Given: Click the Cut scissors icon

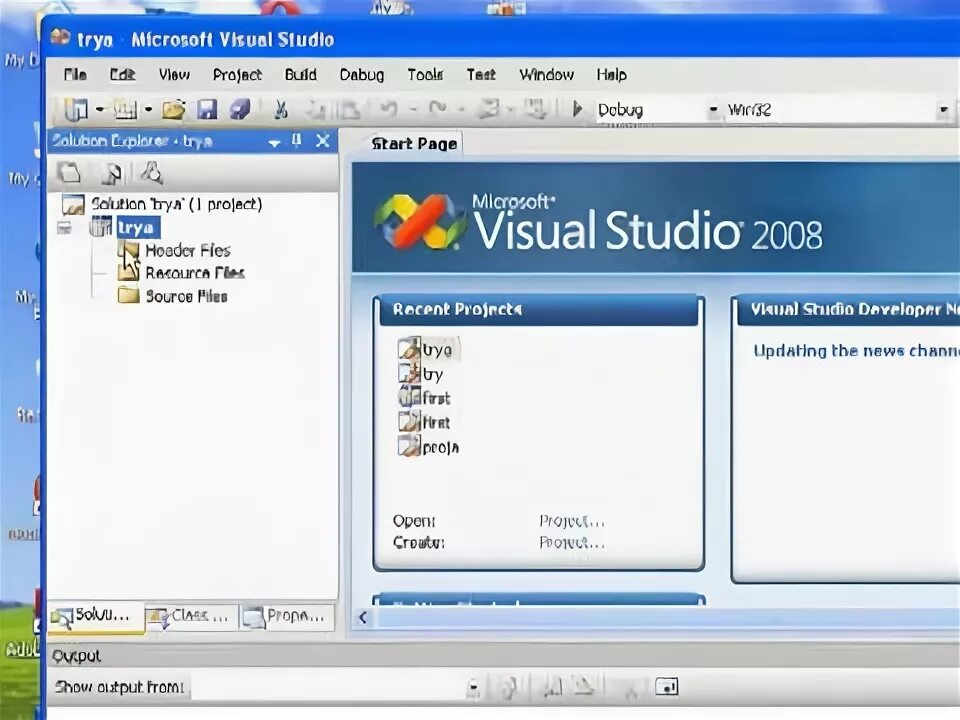Looking at the screenshot, I should point(280,110).
